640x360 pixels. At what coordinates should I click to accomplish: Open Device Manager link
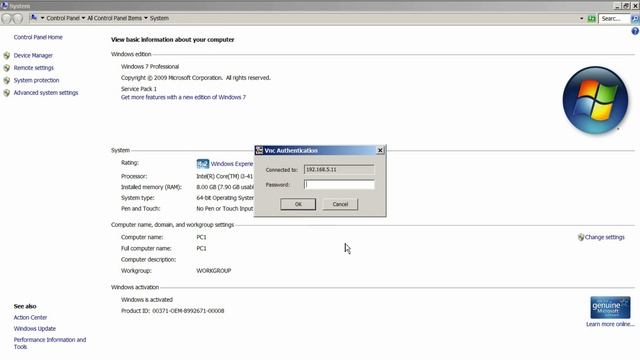click(x=33, y=56)
